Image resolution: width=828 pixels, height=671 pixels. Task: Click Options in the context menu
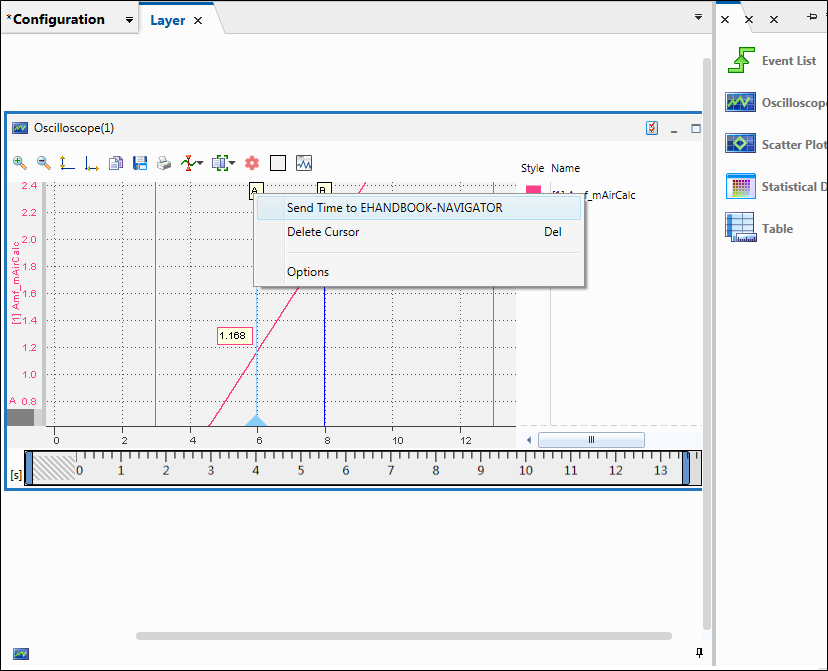click(x=308, y=272)
